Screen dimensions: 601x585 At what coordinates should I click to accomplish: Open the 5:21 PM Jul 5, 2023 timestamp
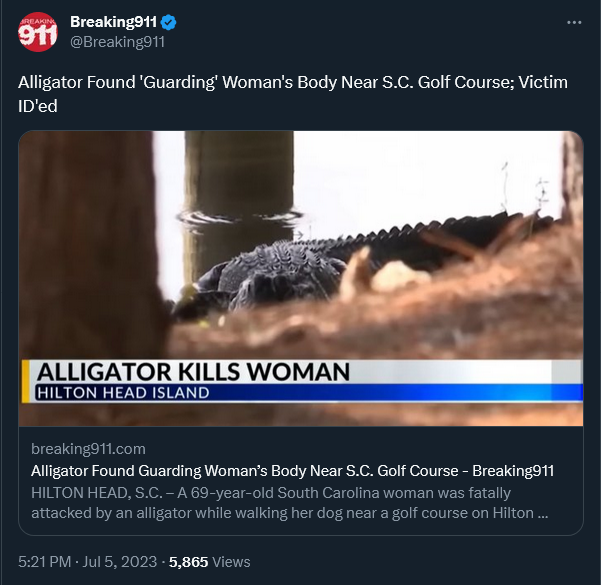click(x=87, y=562)
